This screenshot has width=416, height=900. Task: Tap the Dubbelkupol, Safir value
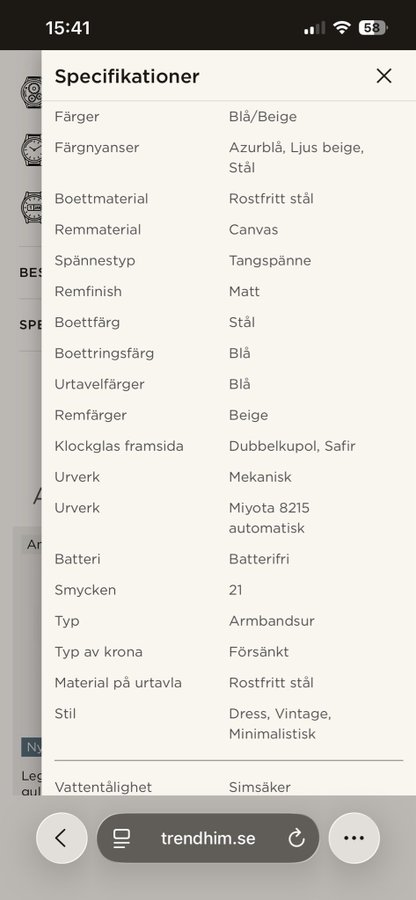(x=292, y=446)
